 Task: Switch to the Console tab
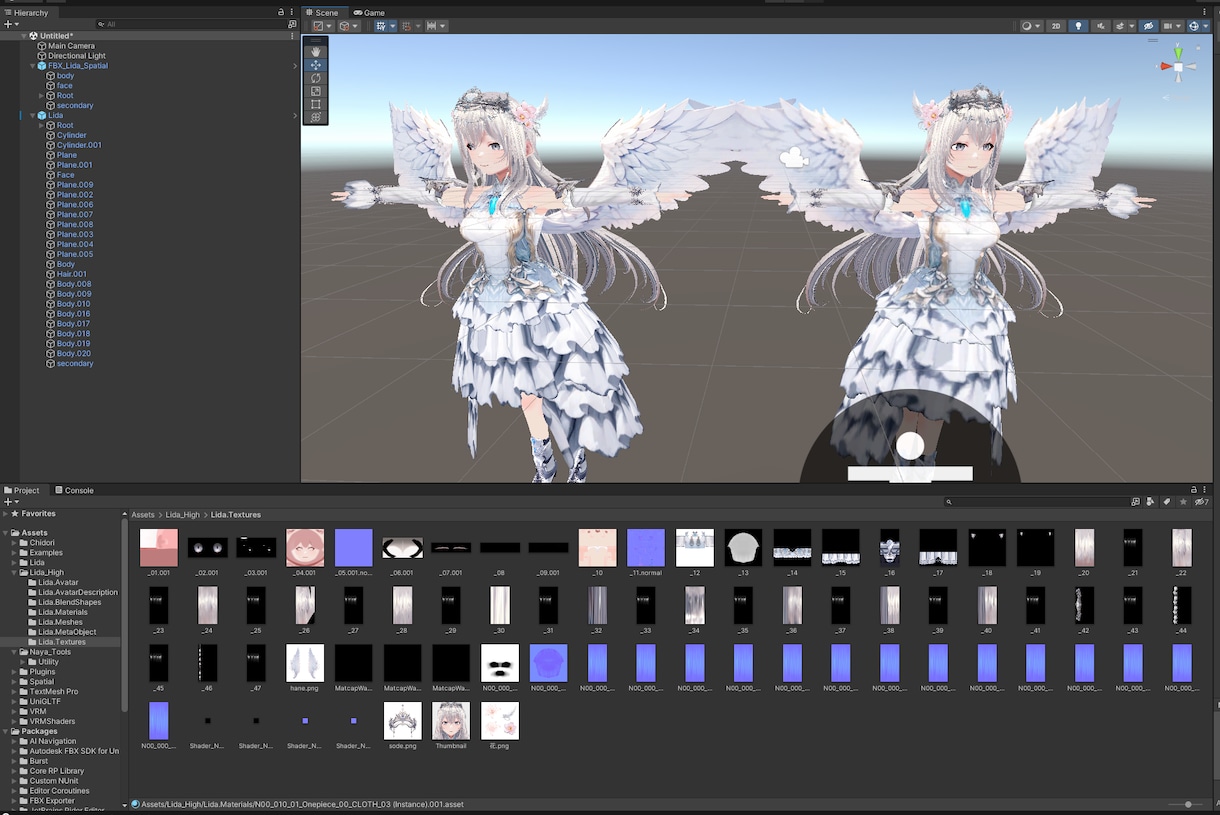coord(74,490)
